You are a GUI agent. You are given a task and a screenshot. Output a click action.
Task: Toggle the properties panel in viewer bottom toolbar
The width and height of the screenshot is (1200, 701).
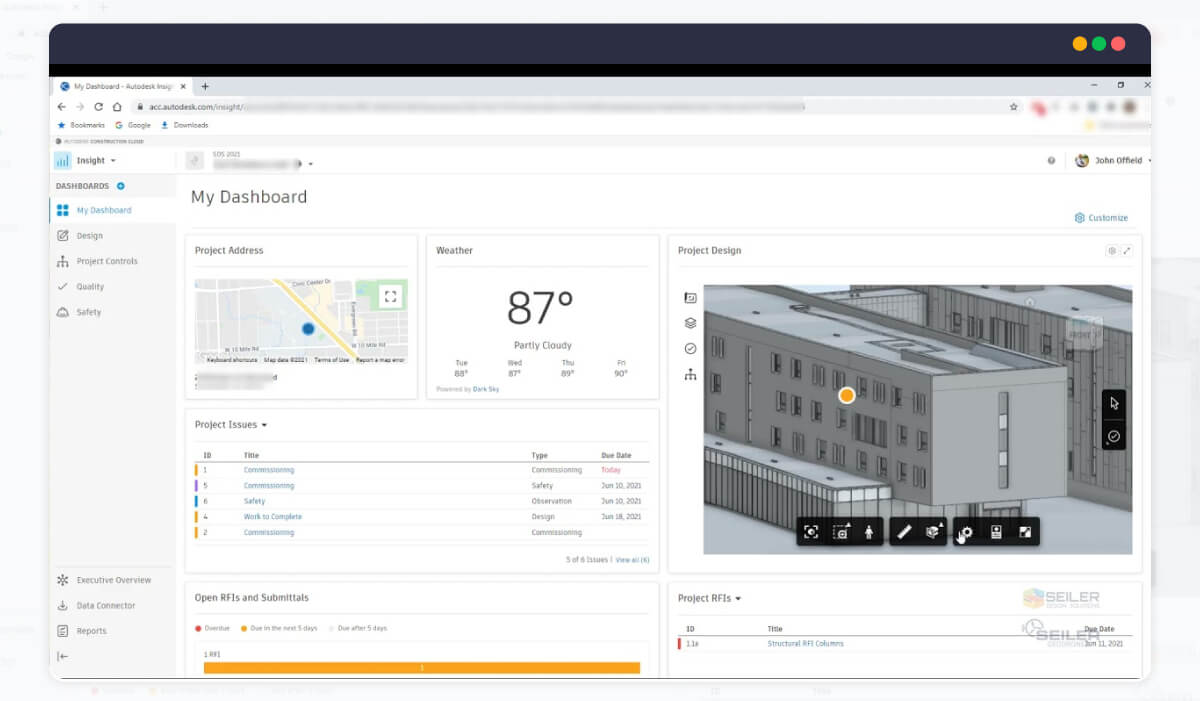[x=996, y=531]
